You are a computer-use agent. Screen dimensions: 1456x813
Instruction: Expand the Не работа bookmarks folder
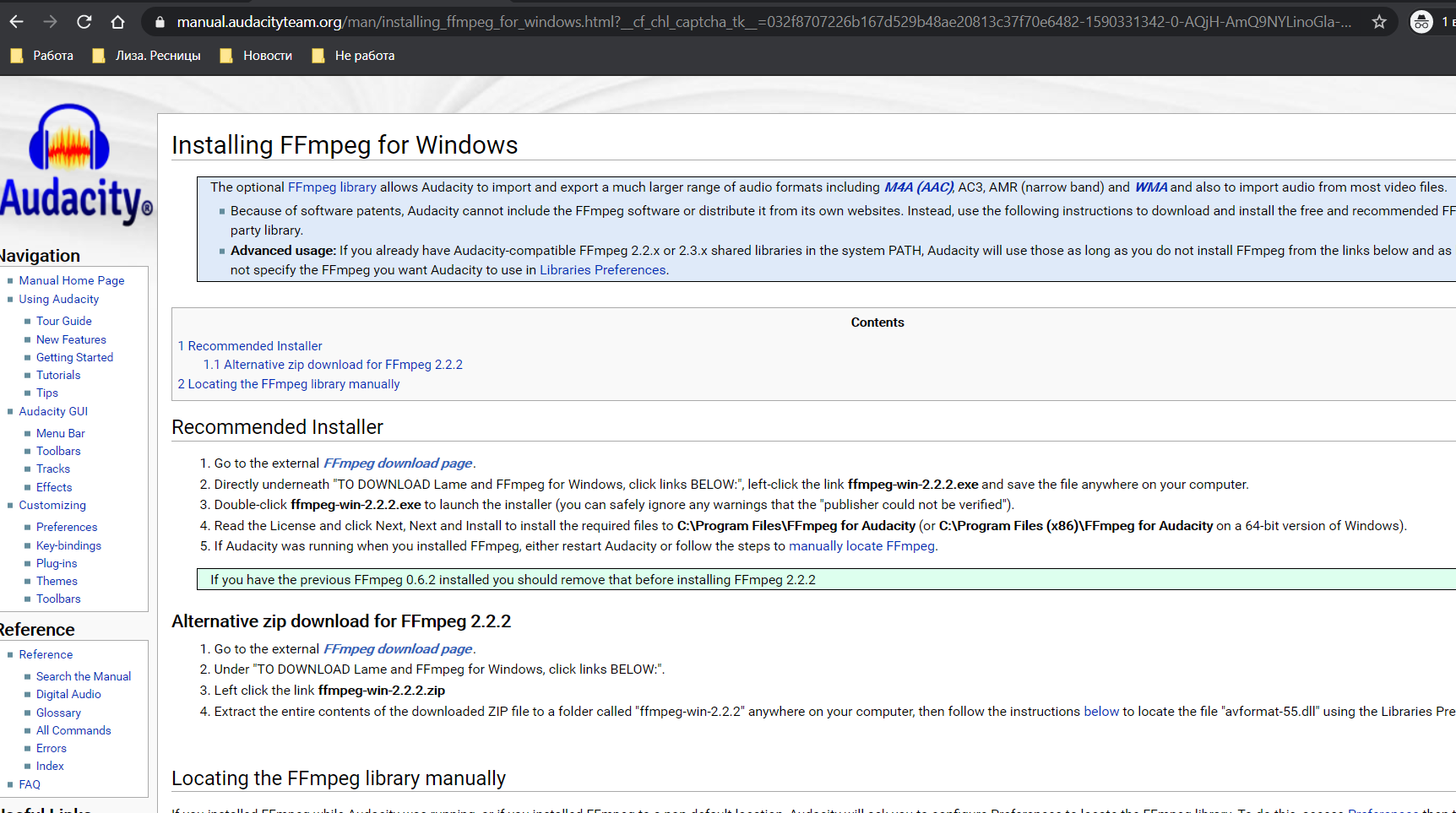(x=353, y=56)
